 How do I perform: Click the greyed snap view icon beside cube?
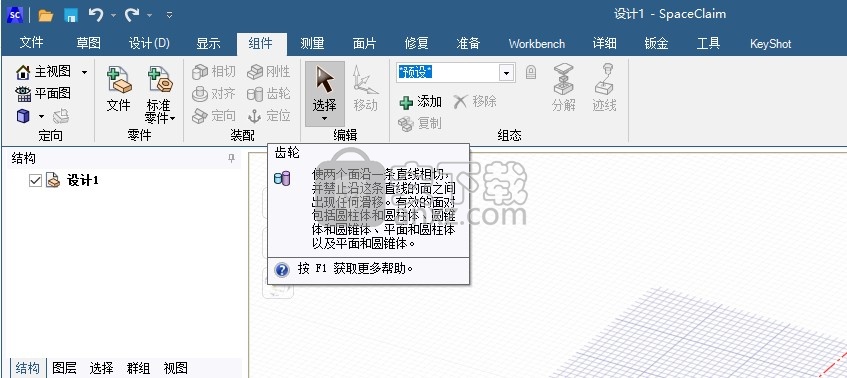(x=61, y=116)
